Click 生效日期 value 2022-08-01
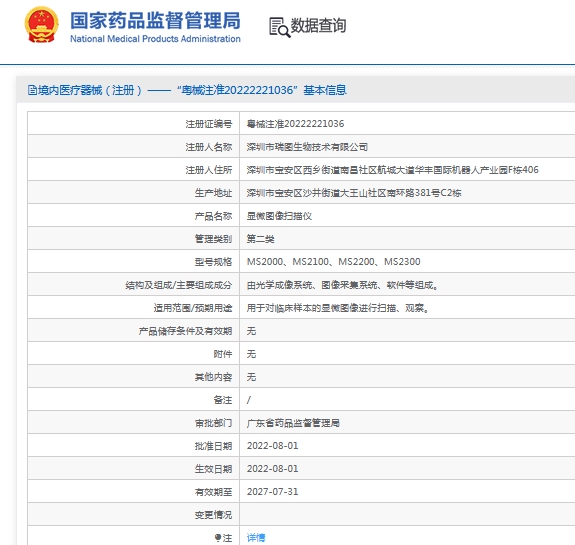Viewport: 575px width, 545px height. (x=272, y=469)
